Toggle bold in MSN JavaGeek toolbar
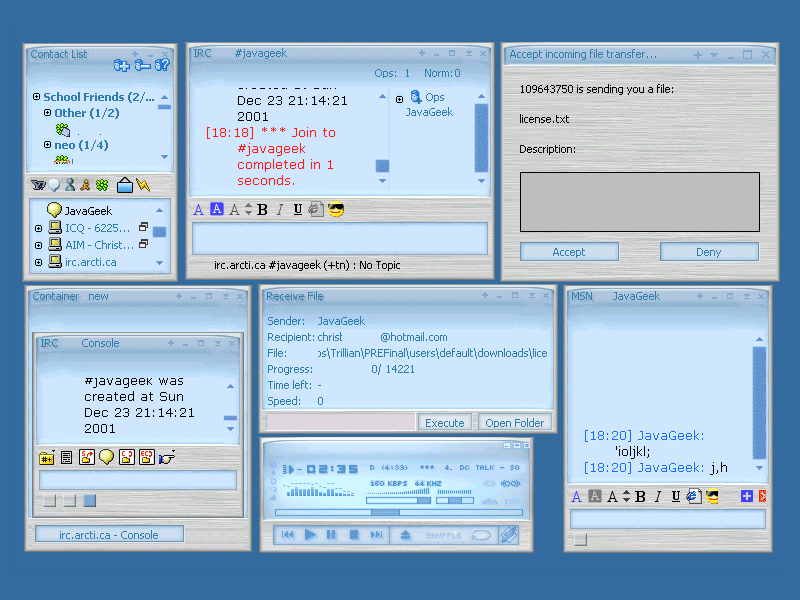The width and height of the screenshot is (800, 600). (x=640, y=496)
